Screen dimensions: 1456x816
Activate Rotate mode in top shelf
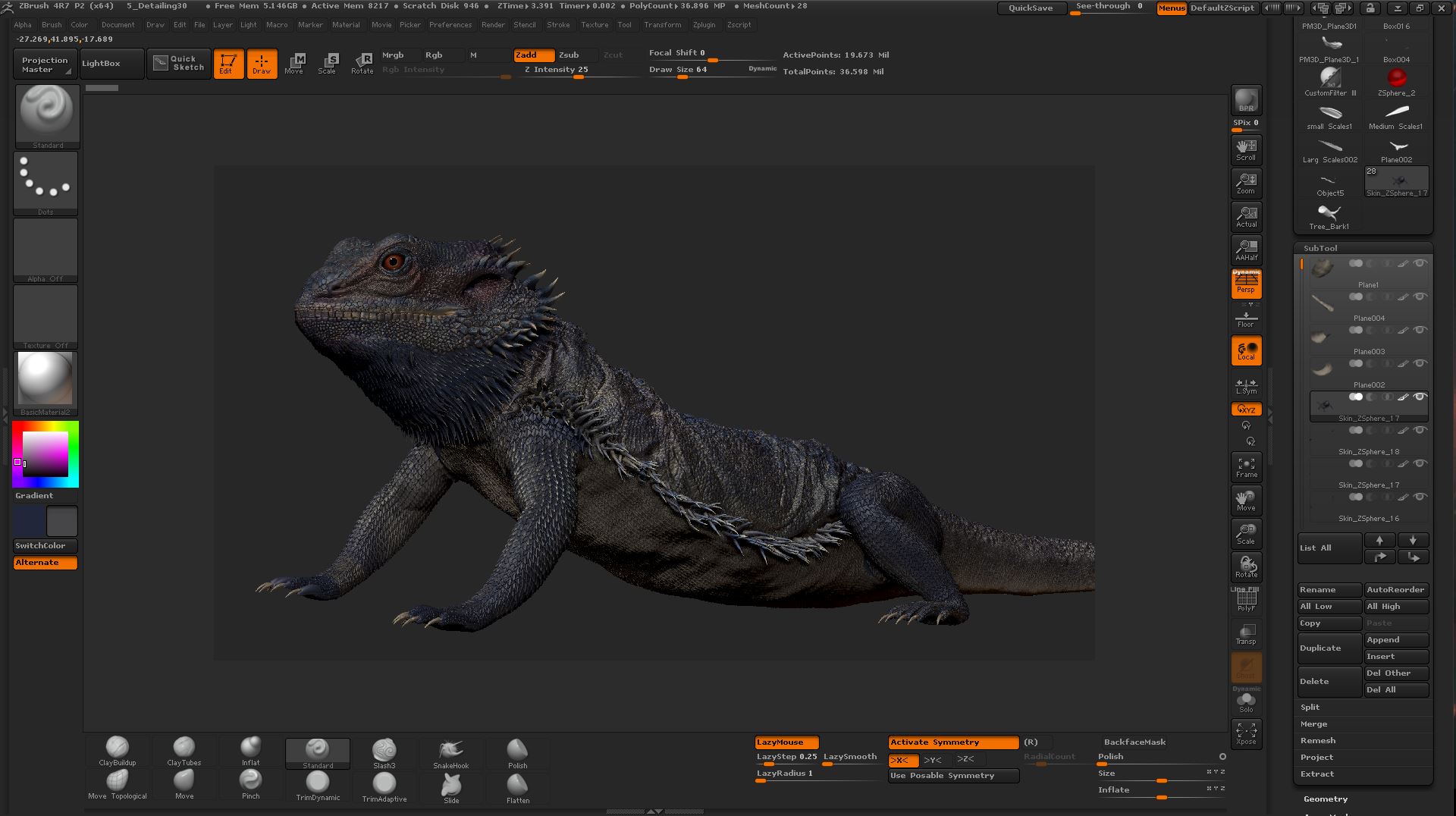tap(362, 64)
